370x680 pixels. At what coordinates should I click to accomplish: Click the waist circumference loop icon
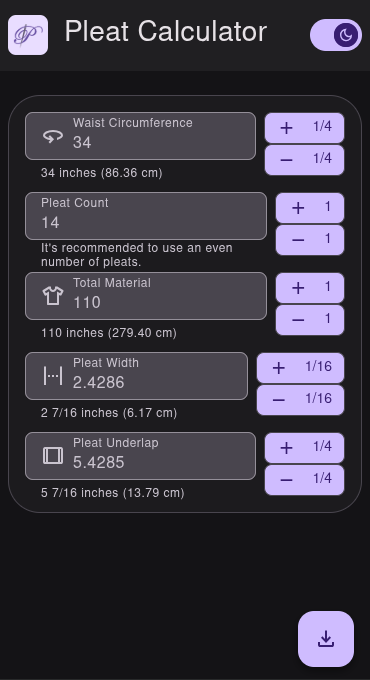pos(53,136)
